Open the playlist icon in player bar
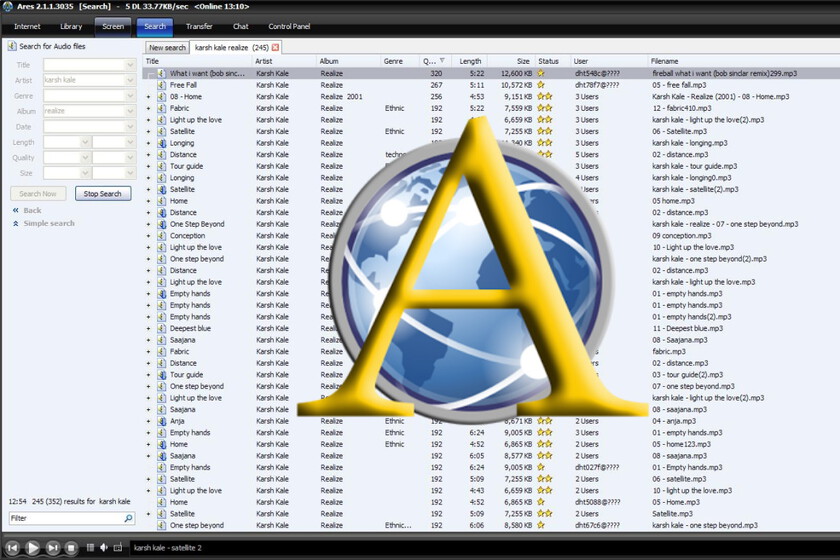This screenshot has width=840, height=560. 90,547
